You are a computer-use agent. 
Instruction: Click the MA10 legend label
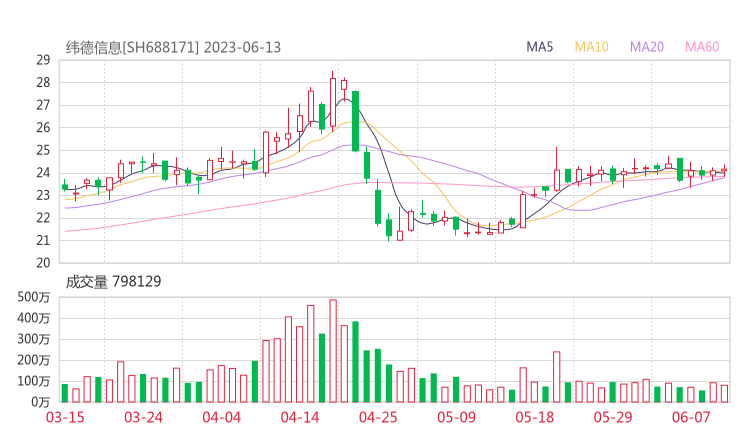592,47
